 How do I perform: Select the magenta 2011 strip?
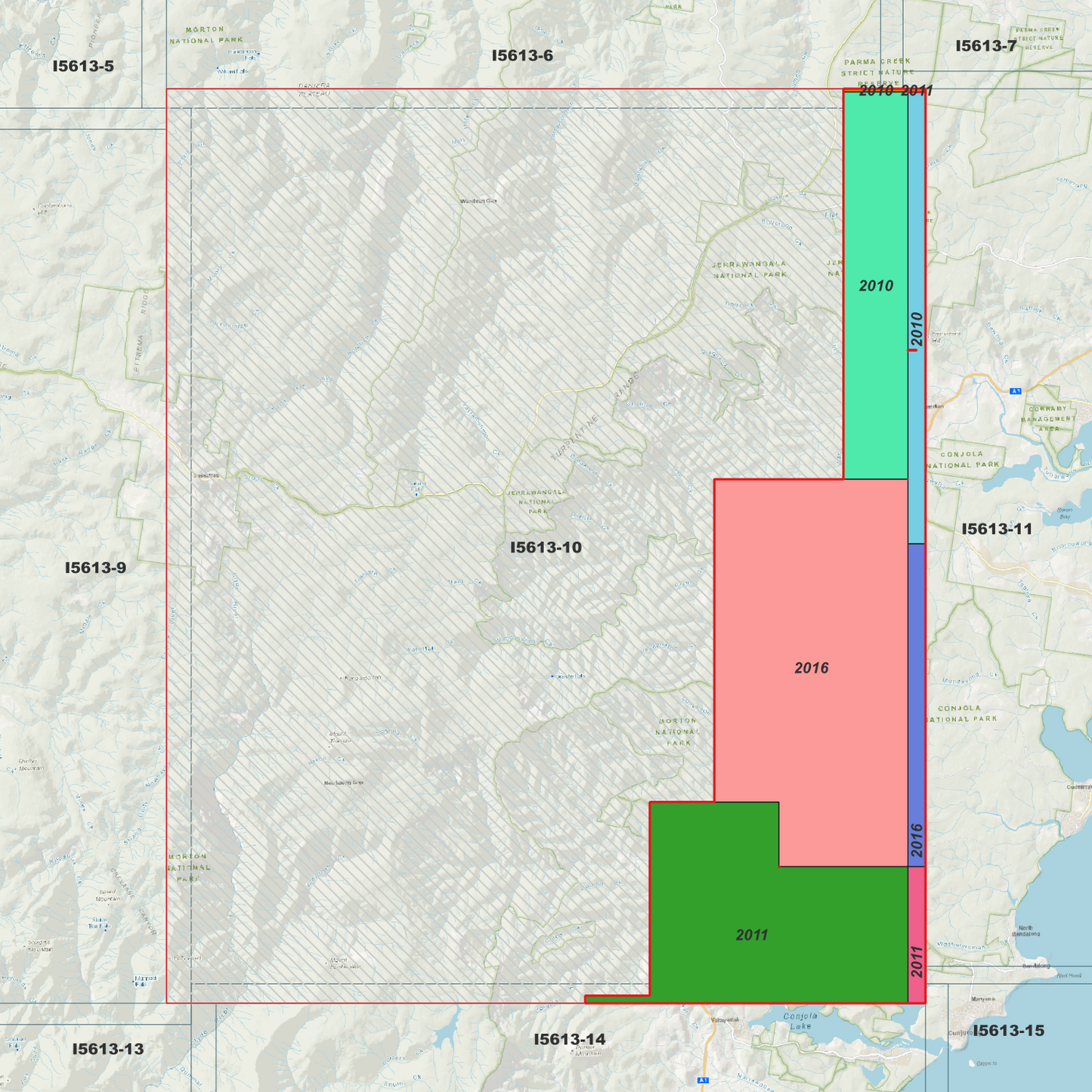point(916,935)
